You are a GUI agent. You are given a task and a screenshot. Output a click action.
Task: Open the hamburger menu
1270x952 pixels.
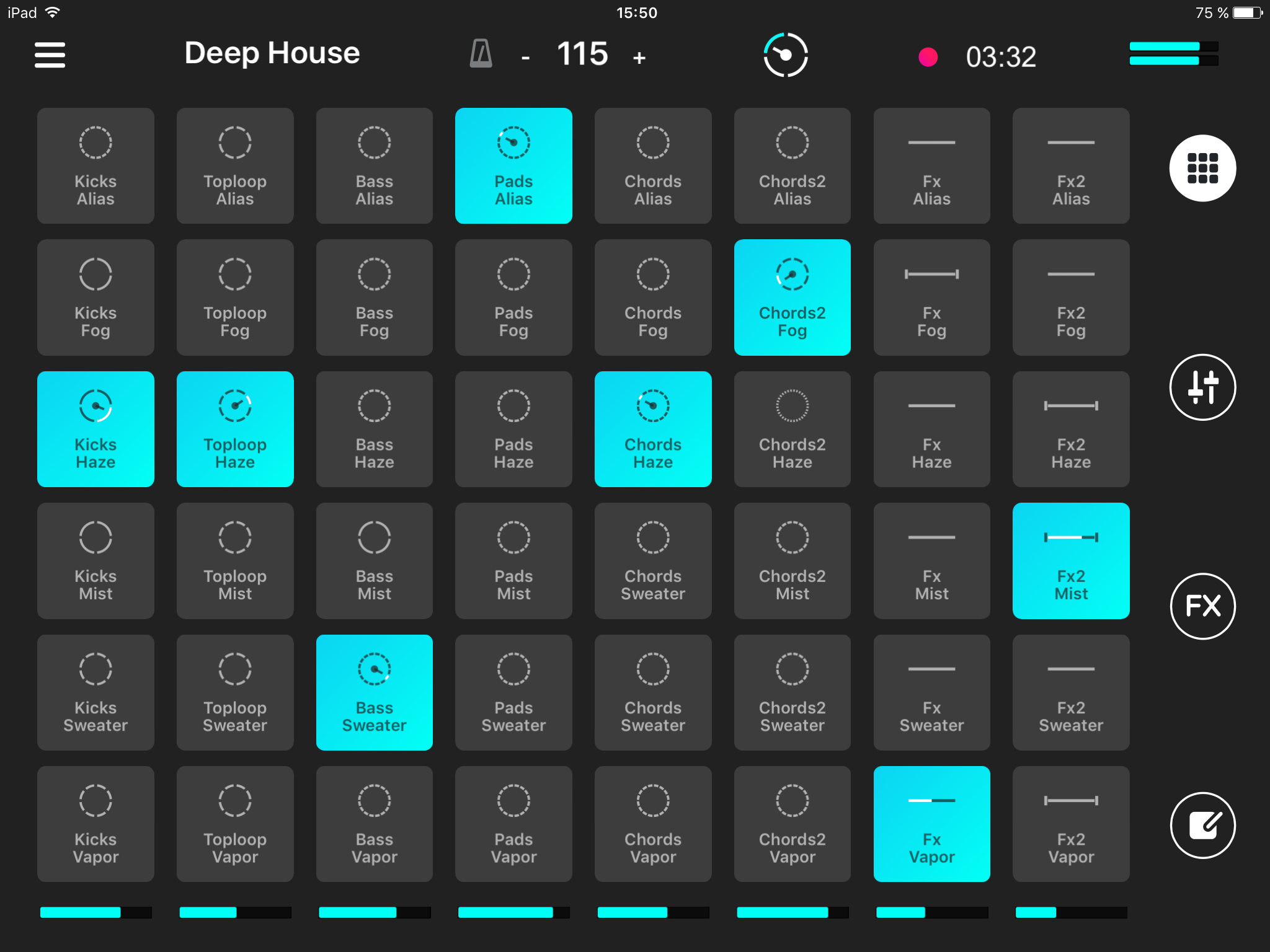[x=50, y=55]
